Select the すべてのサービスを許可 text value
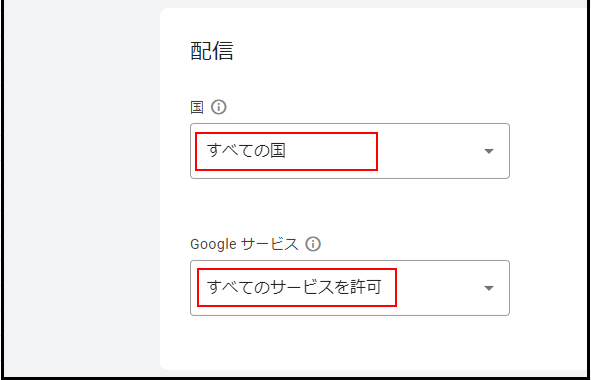591x380 pixels. click(x=294, y=288)
